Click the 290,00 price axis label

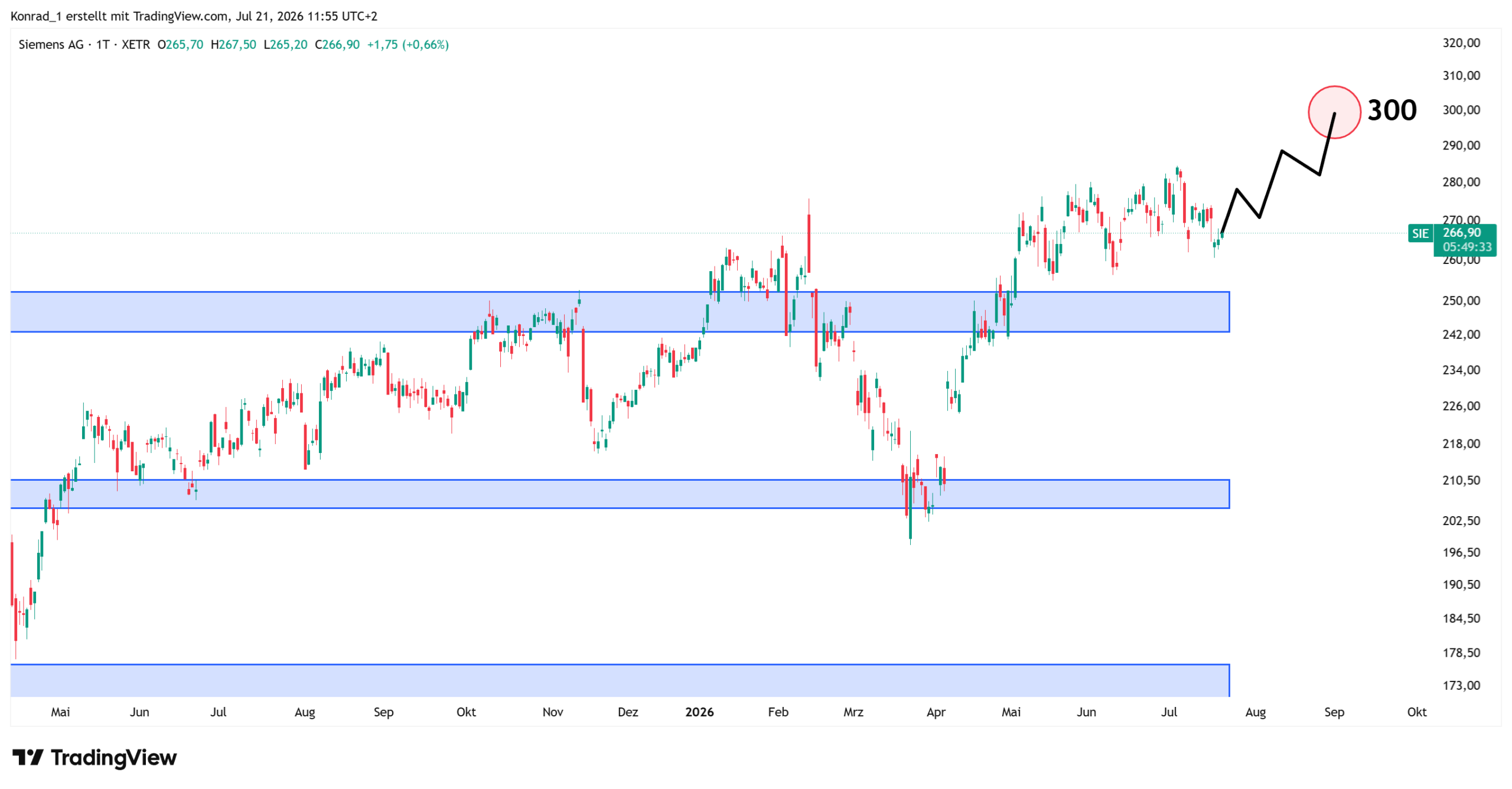[1461, 145]
